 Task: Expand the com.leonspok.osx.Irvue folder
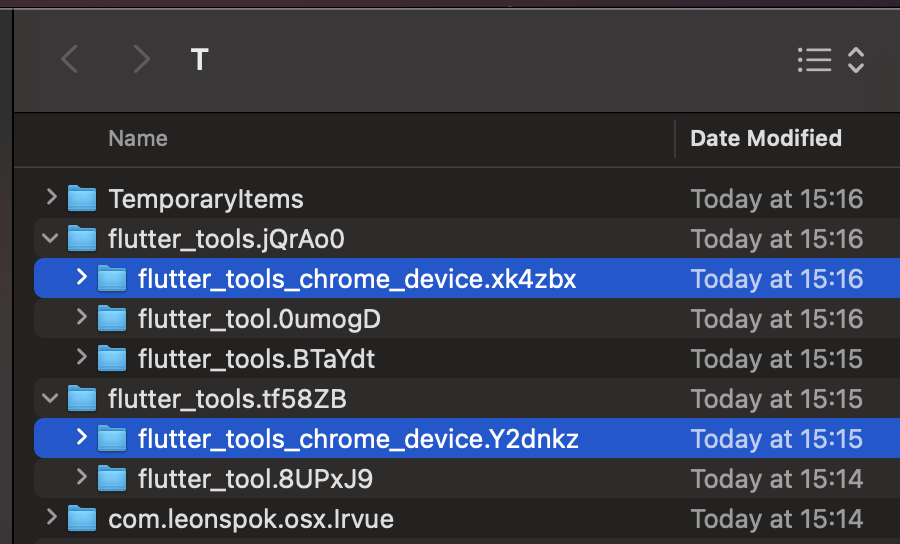point(52,518)
